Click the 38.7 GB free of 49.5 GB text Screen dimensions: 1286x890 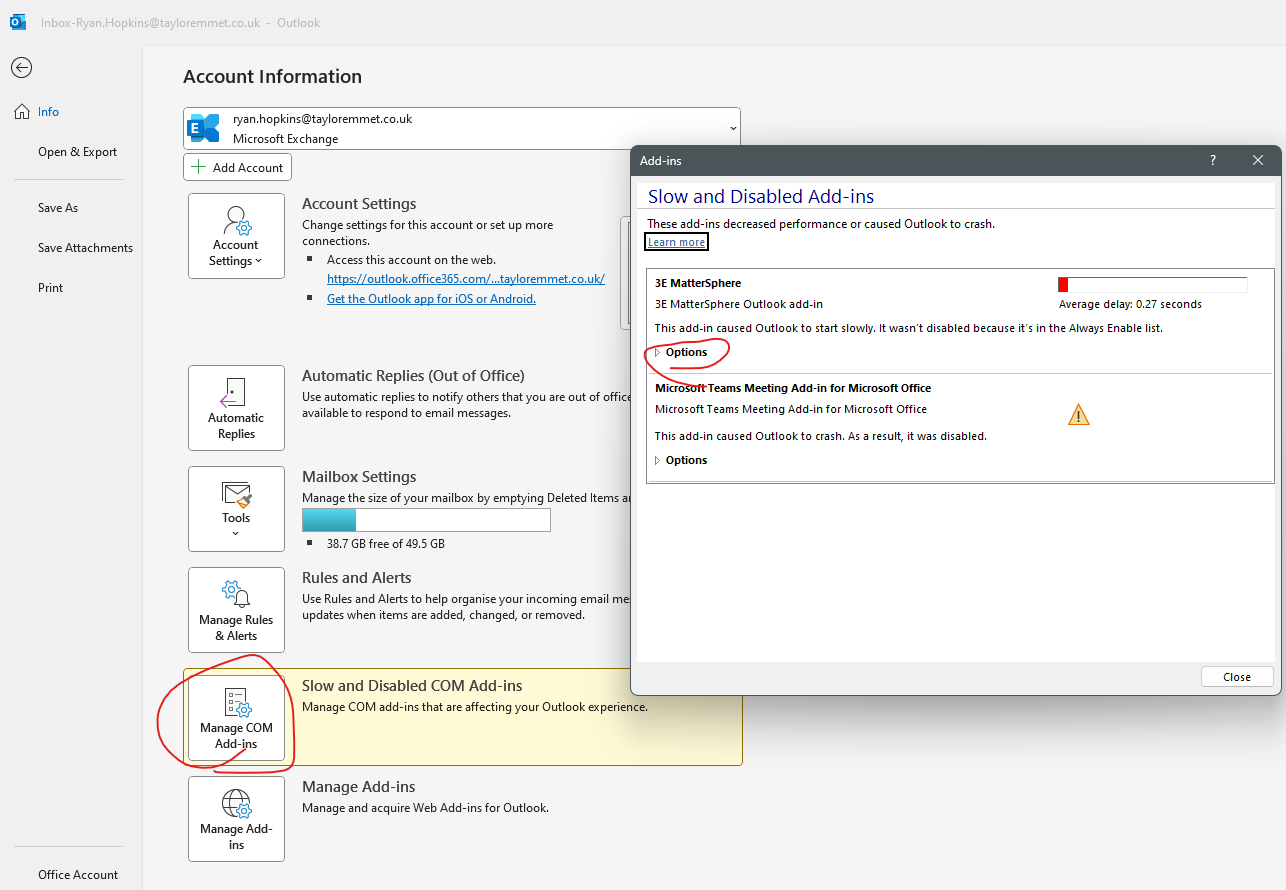click(385, 544)
